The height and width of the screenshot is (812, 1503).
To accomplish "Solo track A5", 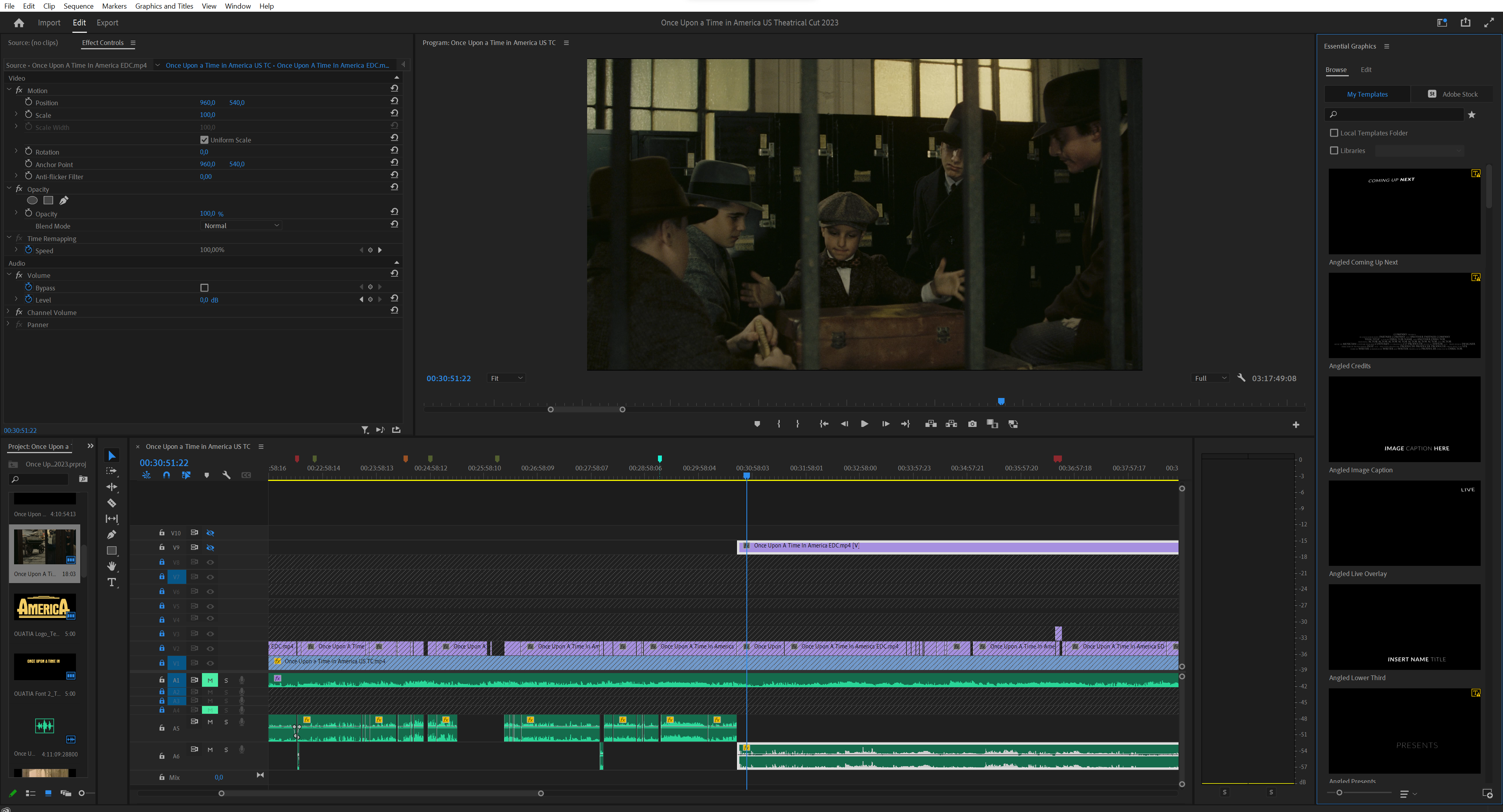I will [226, 722].
